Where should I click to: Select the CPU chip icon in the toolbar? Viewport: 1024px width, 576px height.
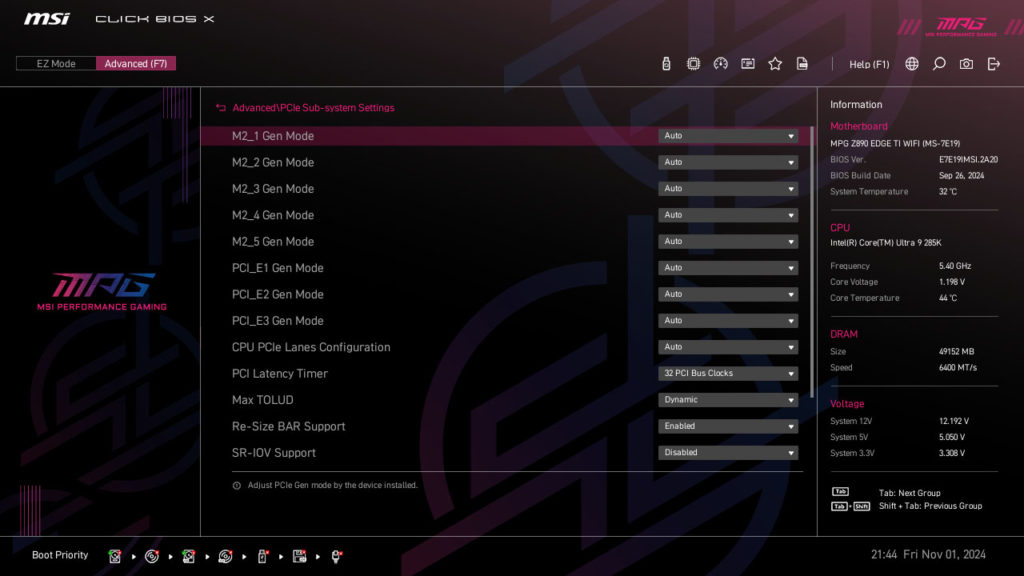pyautogui.click(x=692, y=63)
